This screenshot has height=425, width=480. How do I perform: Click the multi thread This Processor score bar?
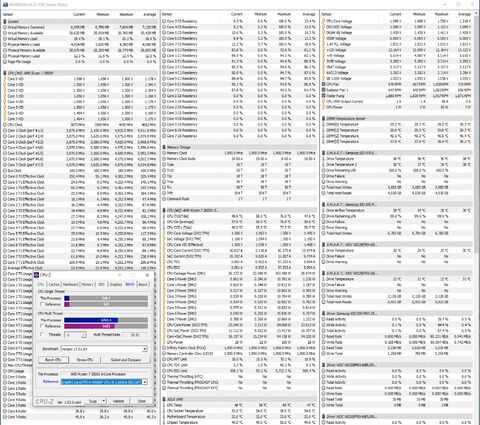click(106, 320)
